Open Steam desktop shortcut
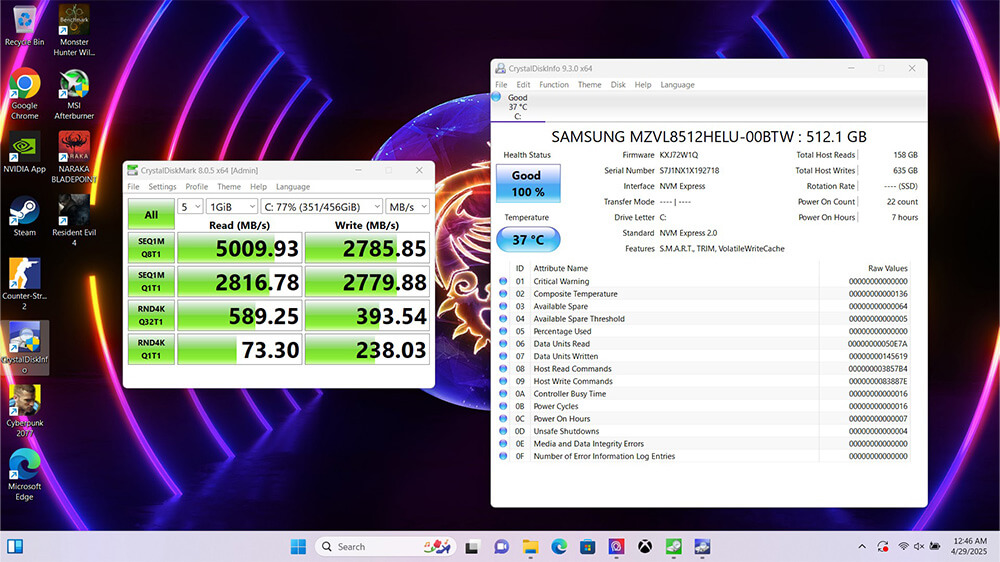The width and height of the screenshot is (1000, 562). click(x=24, y=216)
